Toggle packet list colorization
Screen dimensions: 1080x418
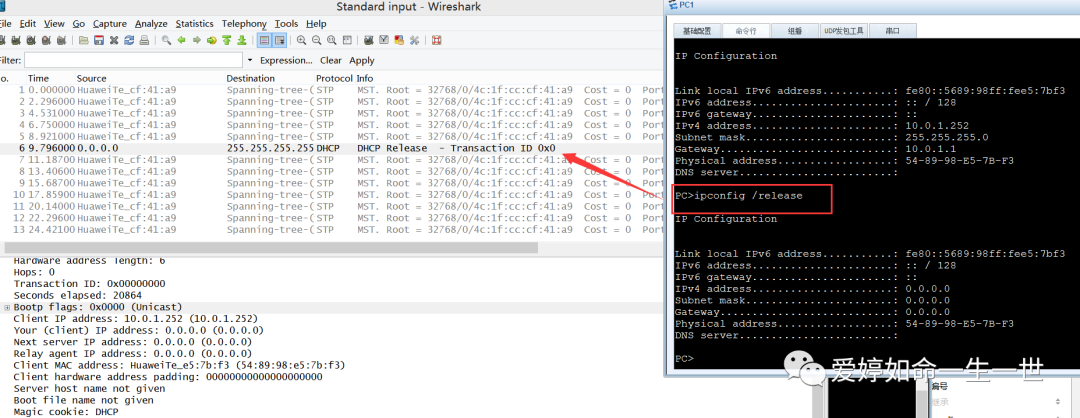click(x=264, y=40)
